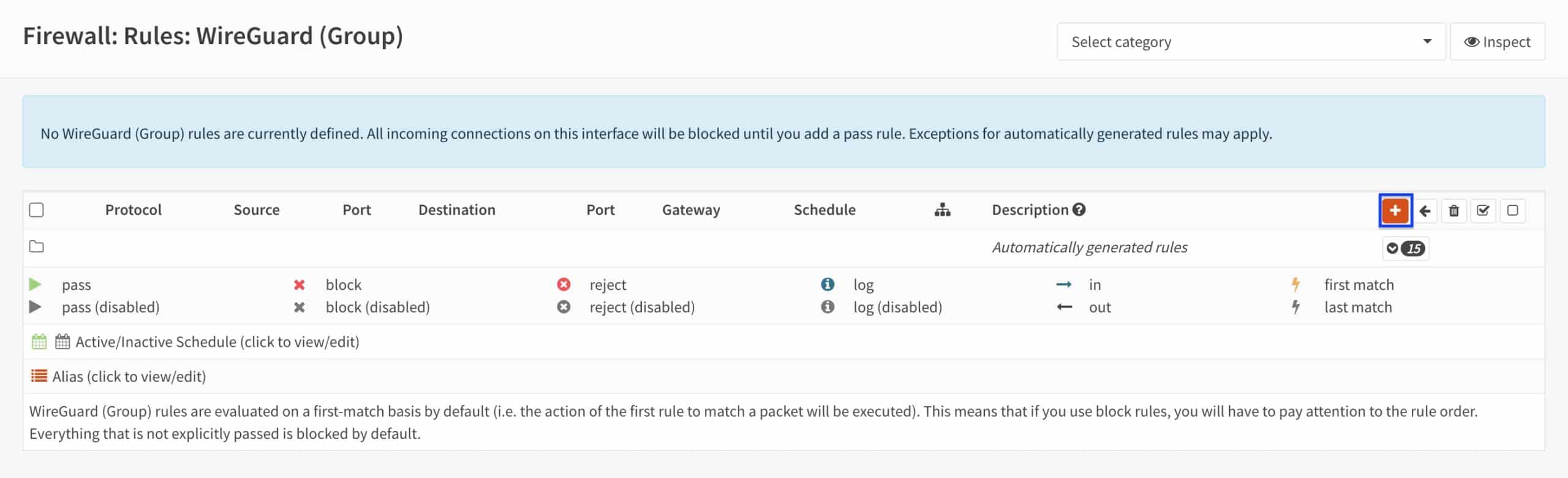Click the dropdown caret of Select category
The width and height of the screenshot is (1568, 478).
pyautogui.click(x=1427, y=42)
